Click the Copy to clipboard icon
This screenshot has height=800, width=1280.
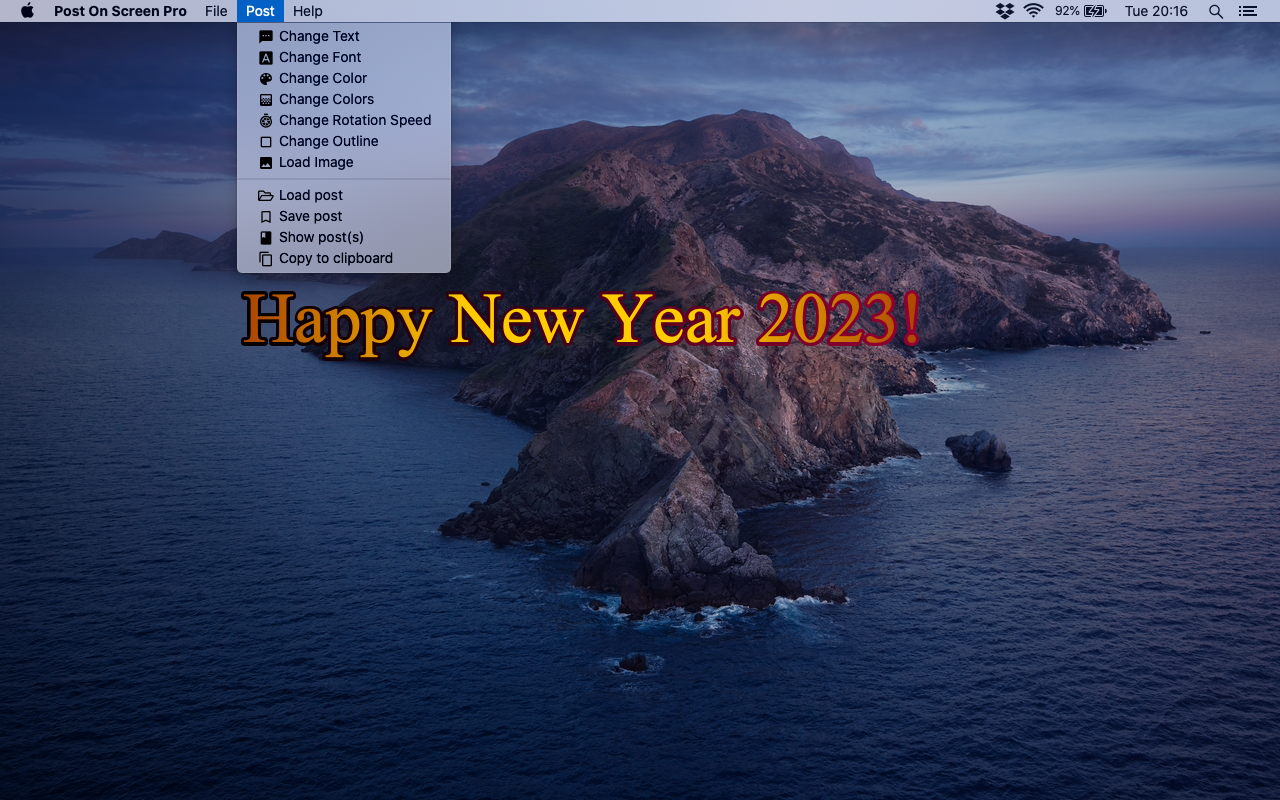click(x=266, y=258)
